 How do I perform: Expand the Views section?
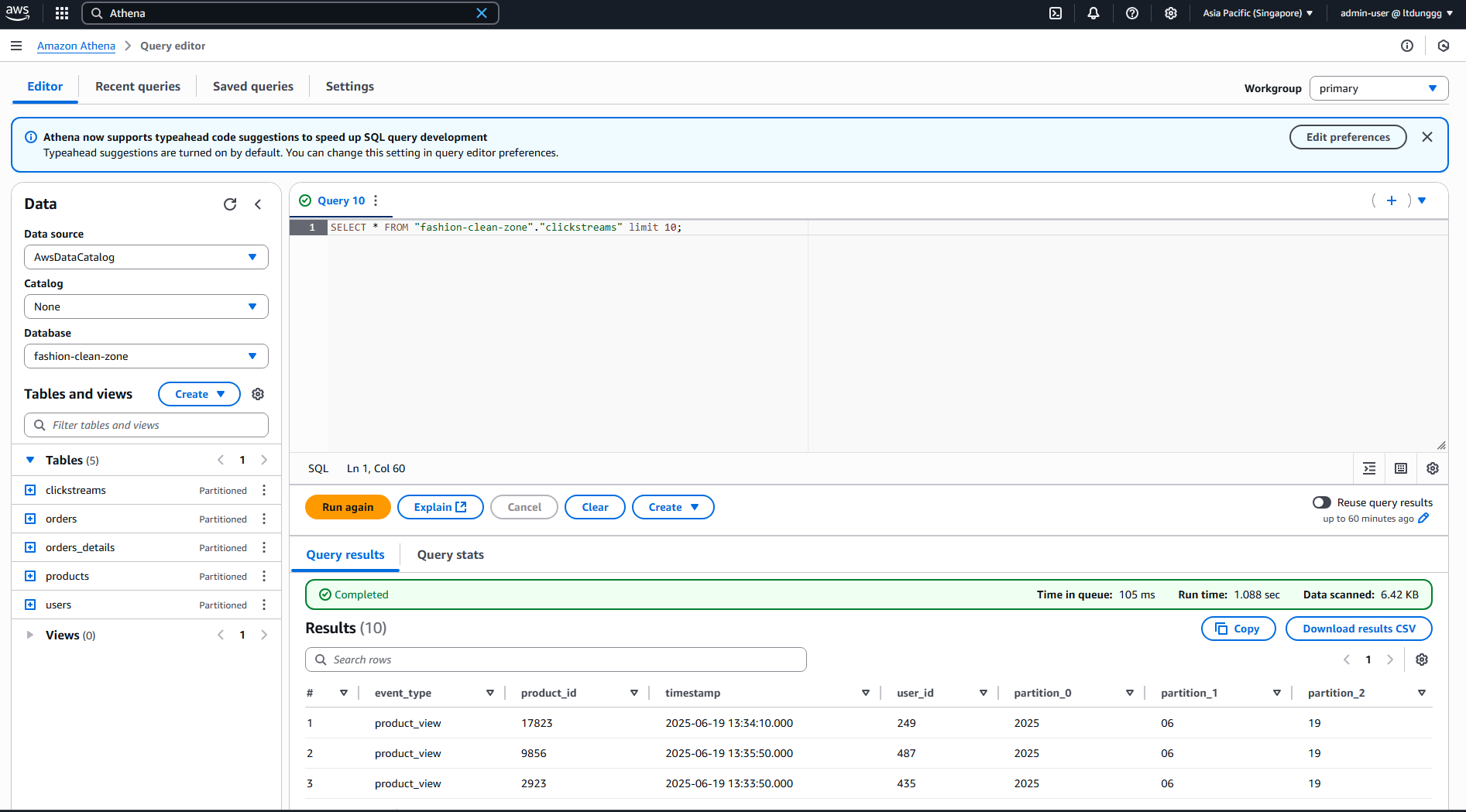pos(30,635)
